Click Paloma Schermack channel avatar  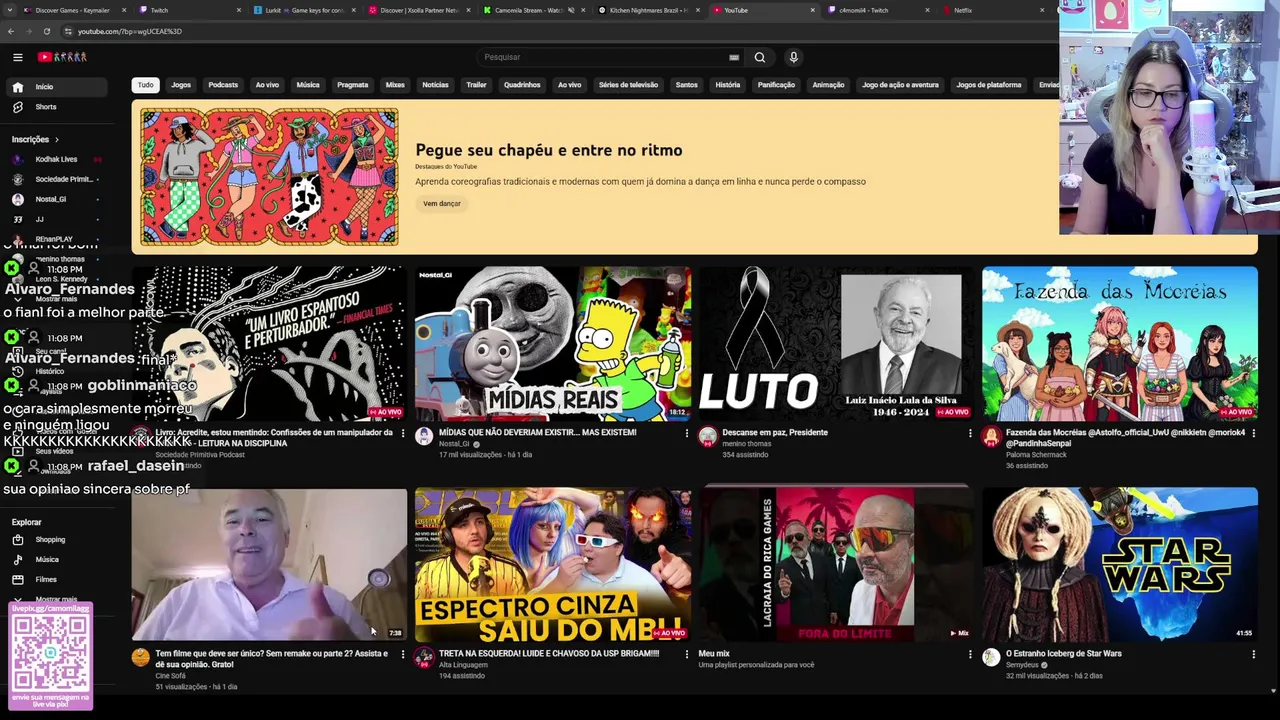click(991, 437)
